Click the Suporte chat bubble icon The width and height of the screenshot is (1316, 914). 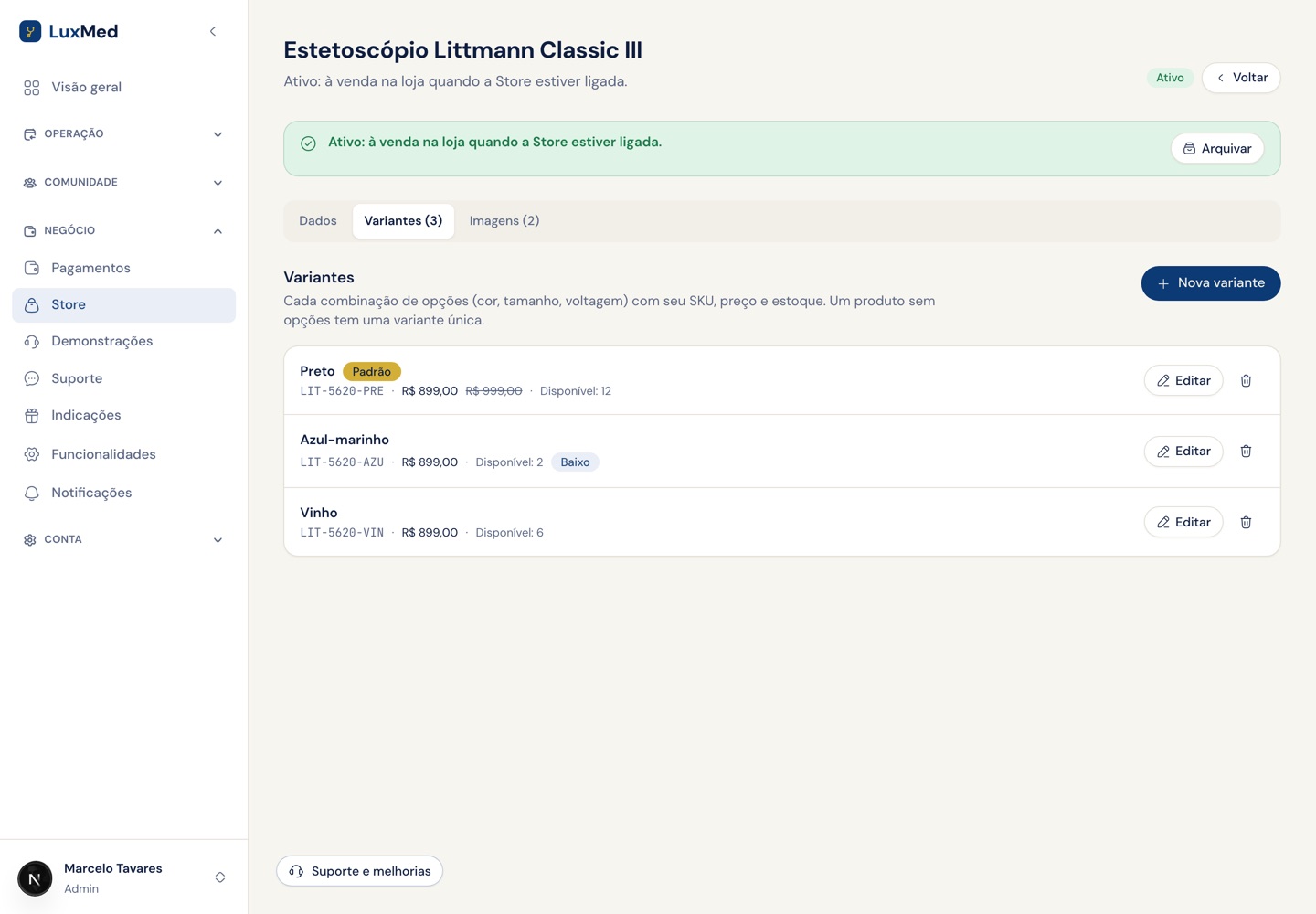point(32,378)
